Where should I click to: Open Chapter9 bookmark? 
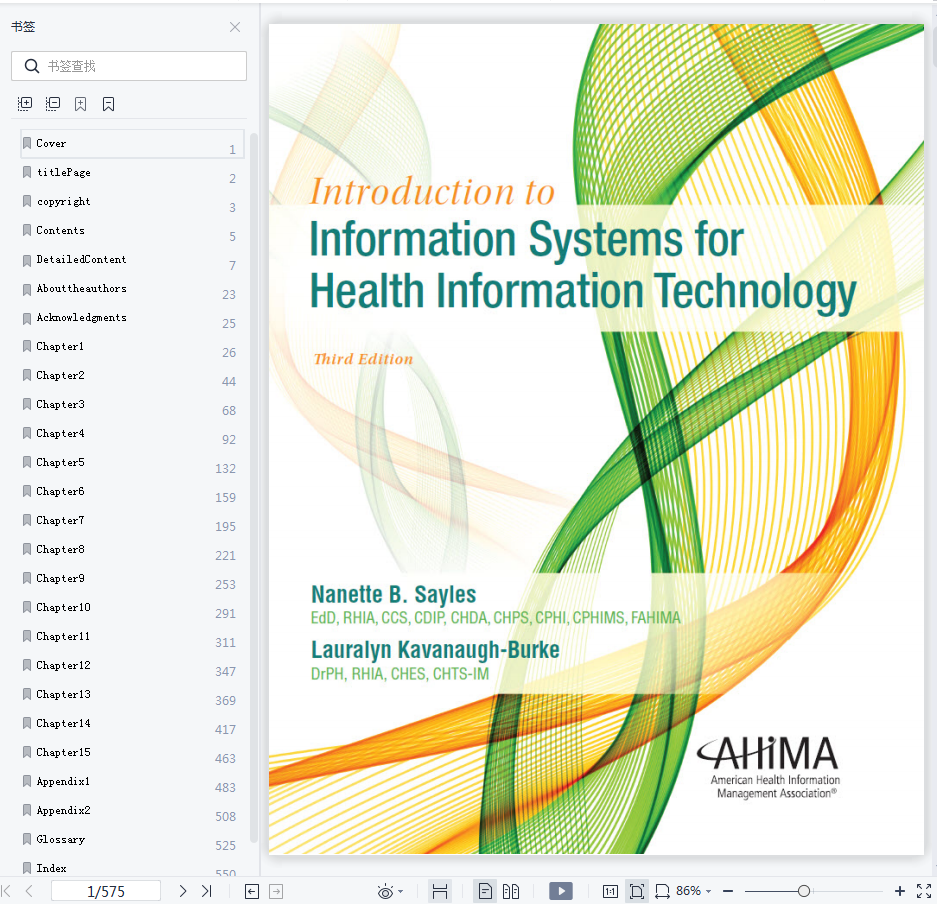click(x=132, y=578)
